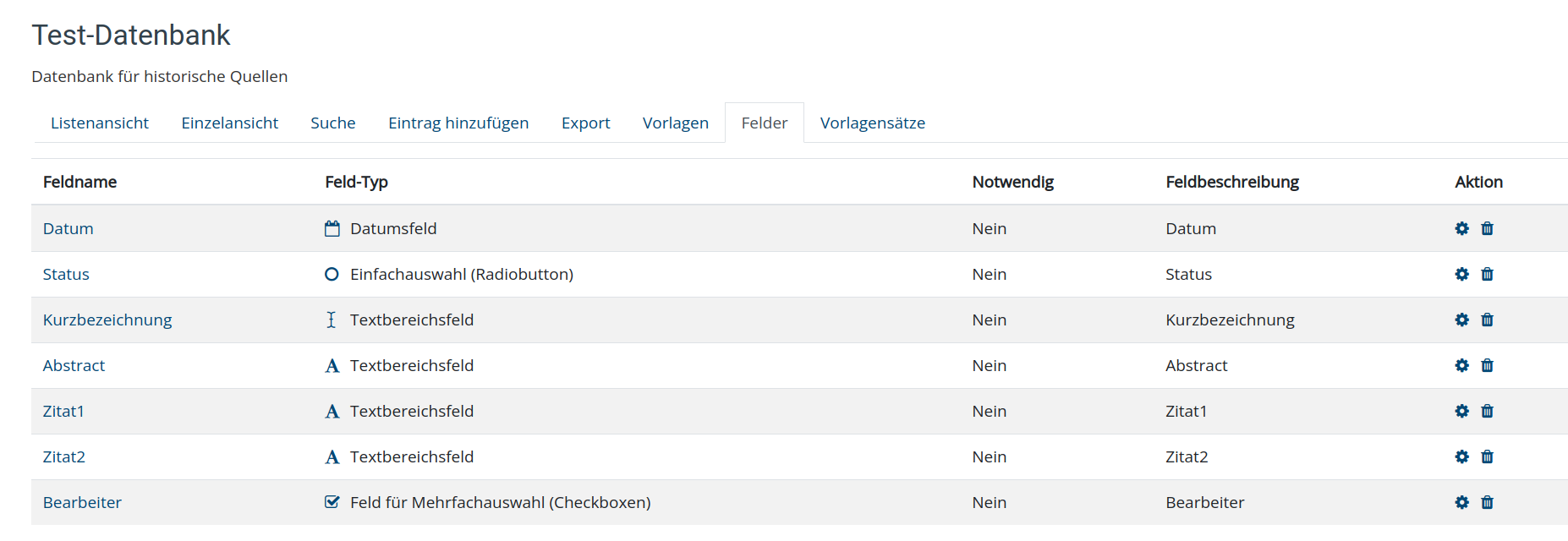Delete the Datum field via trash icon
Viewport: 1568px width, 541px height.
[x=1487, y=228]
